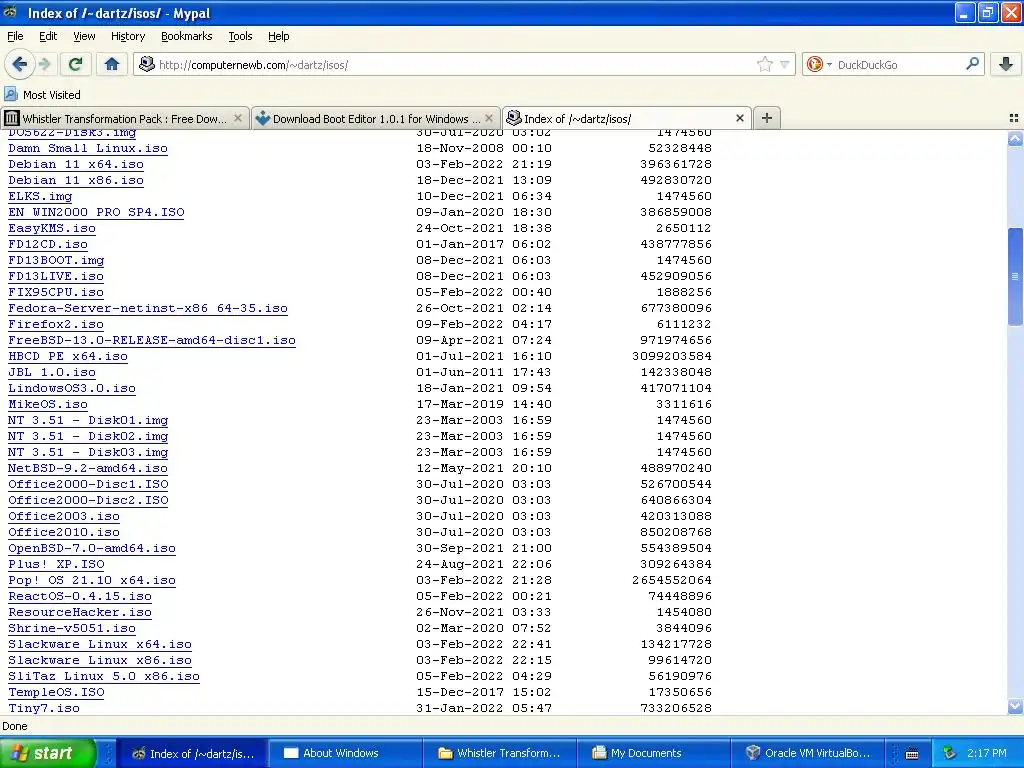The image size is (1024, 768).
Task: Open the Whistler Transform folder taskbar button
Action: tap(498, 753)
